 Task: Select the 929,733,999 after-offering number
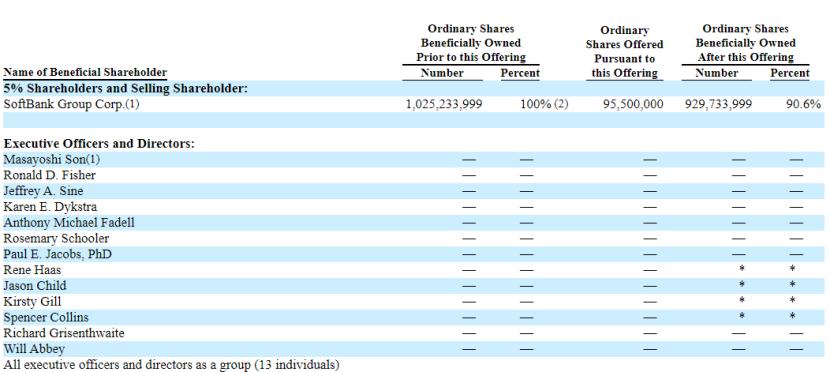tap(718, 104)
